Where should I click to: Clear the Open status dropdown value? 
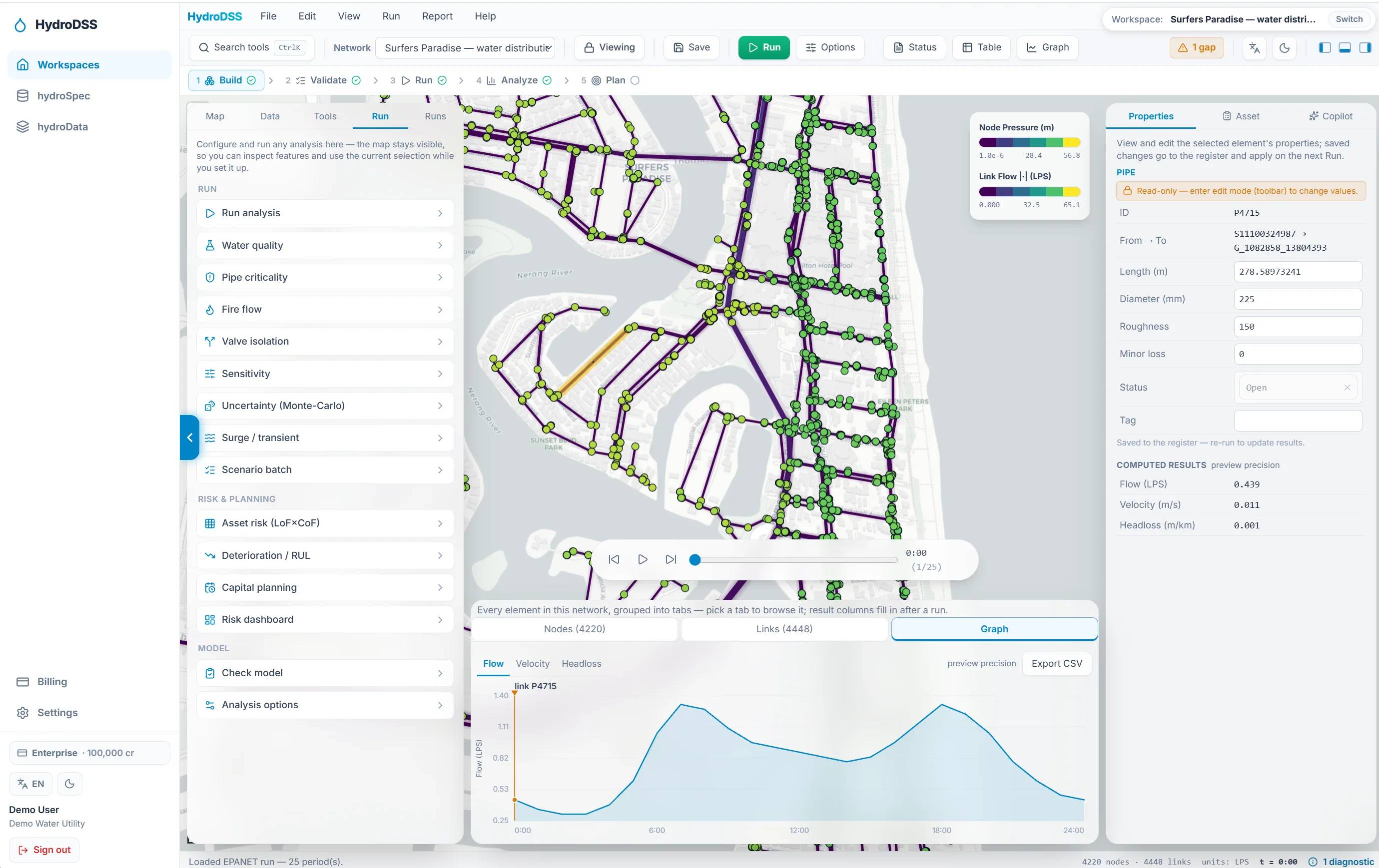point(1347,388)
